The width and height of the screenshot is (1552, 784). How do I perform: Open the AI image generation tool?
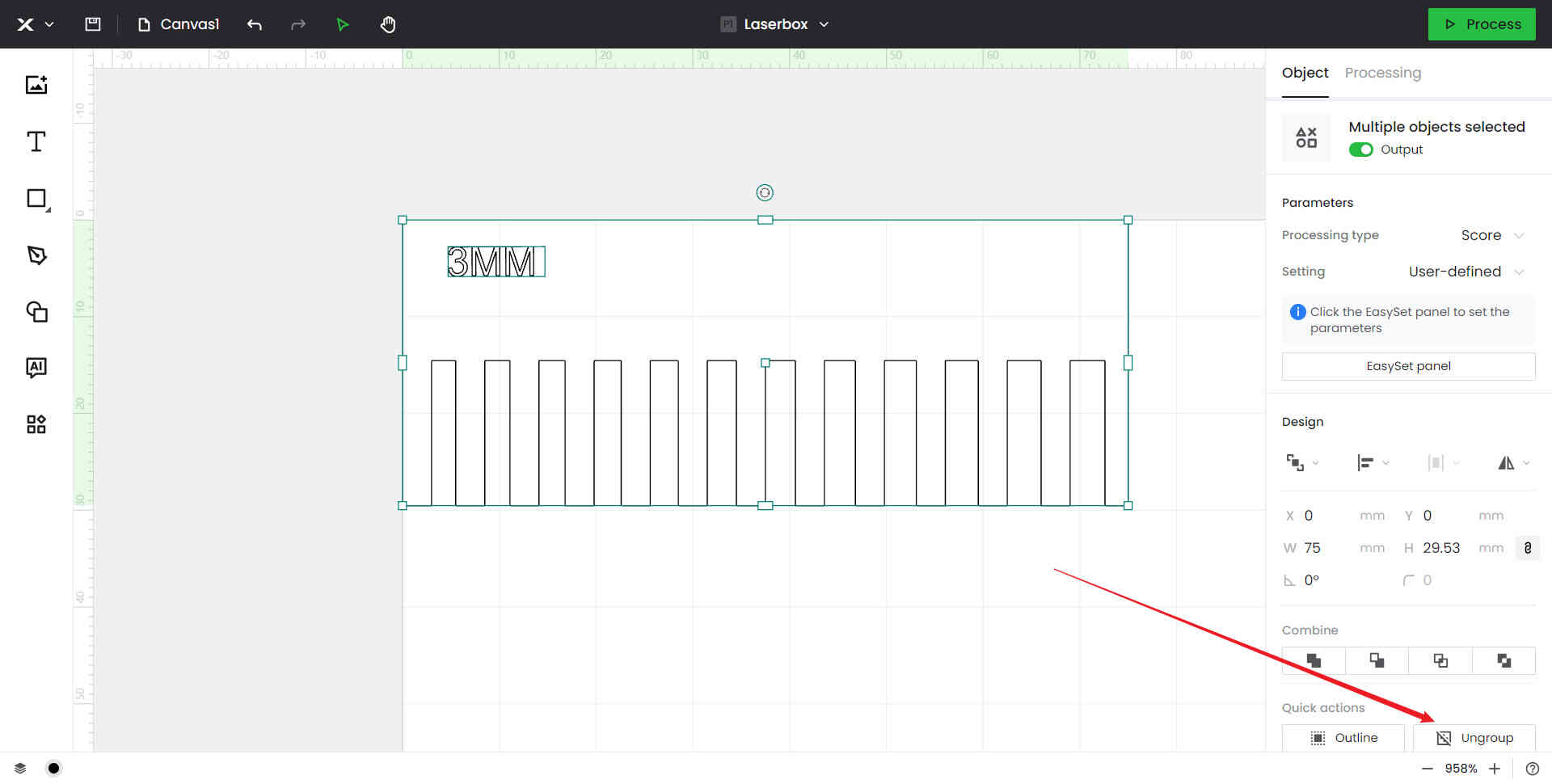[36, 368]
